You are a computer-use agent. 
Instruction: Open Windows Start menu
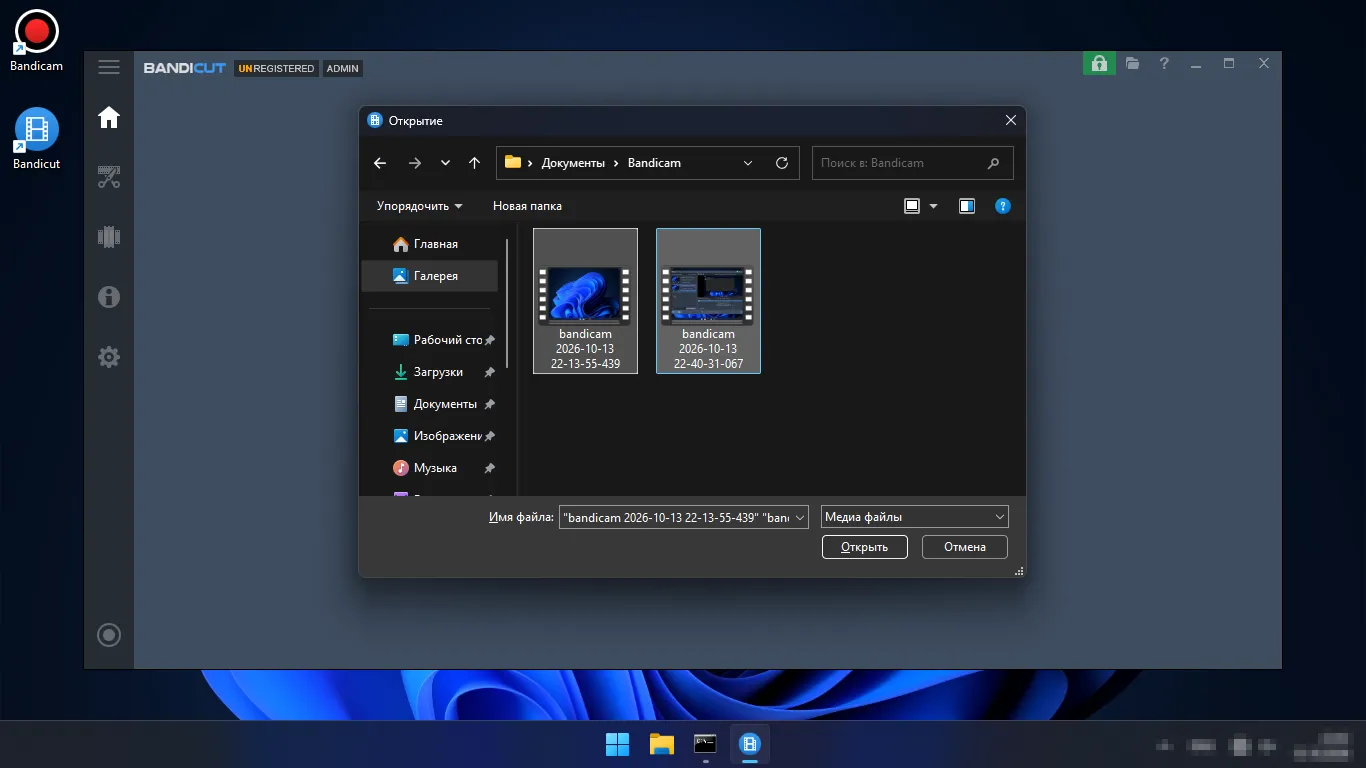tap(618, 744)
